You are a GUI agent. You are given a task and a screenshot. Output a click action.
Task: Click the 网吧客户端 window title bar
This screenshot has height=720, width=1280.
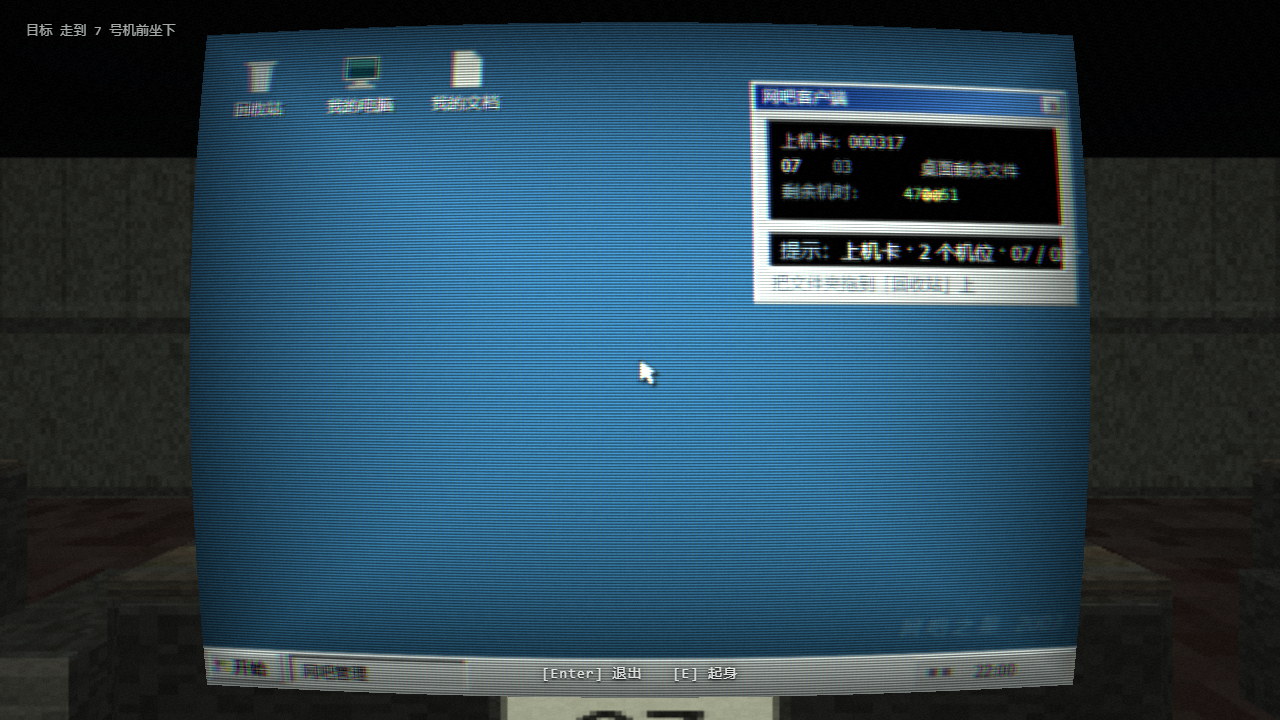coord(908,98)
